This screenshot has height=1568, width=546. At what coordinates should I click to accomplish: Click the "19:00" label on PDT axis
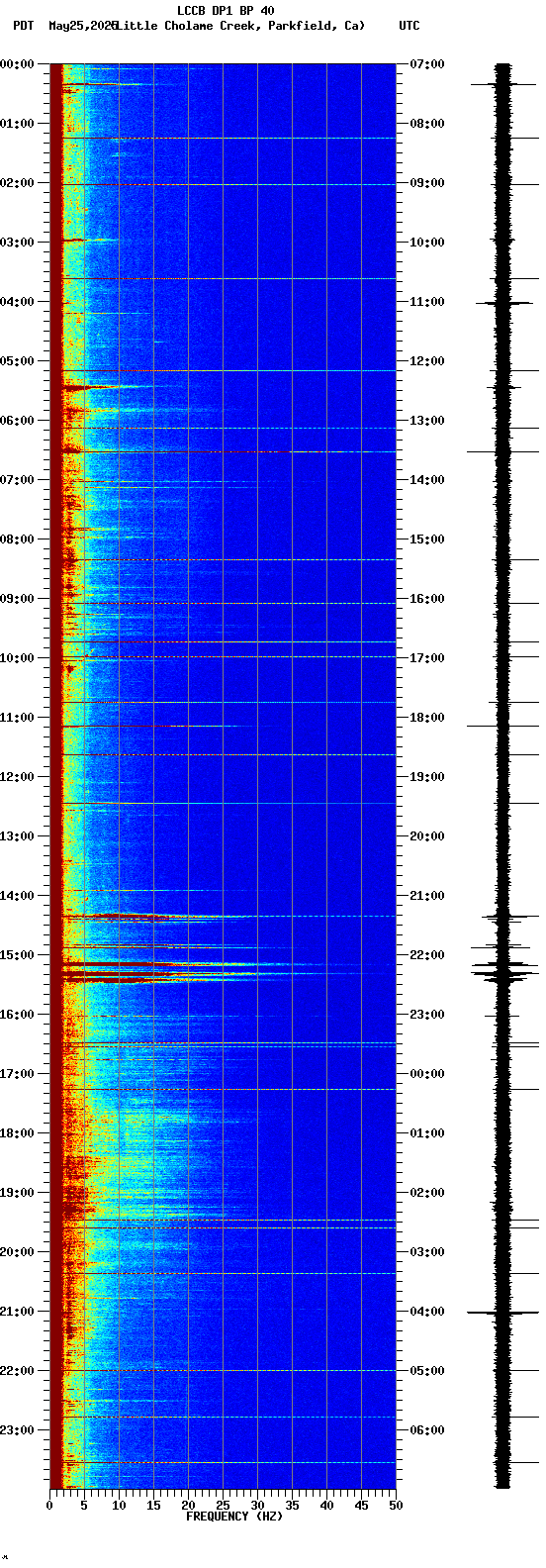(x=17, y=1193)
